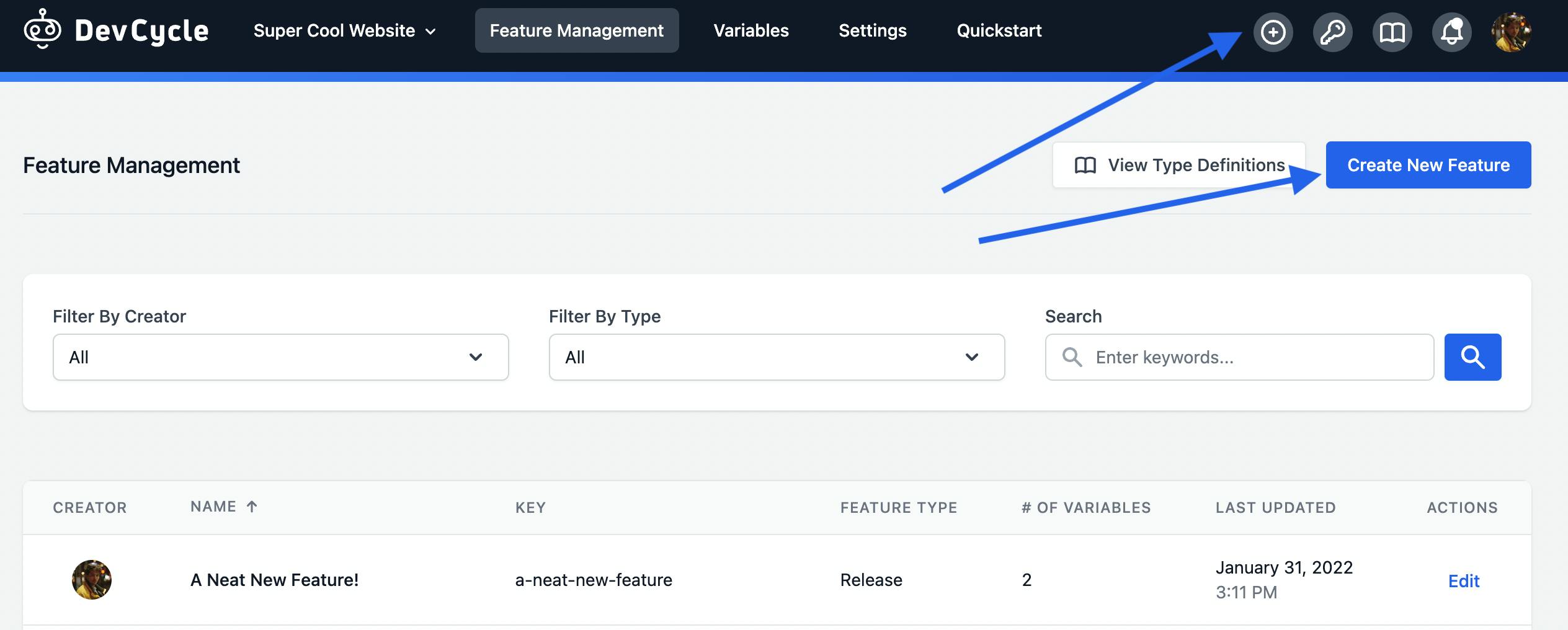Click the Create New Feature button
1568x630 pixels.
(x=1427, y=165)
